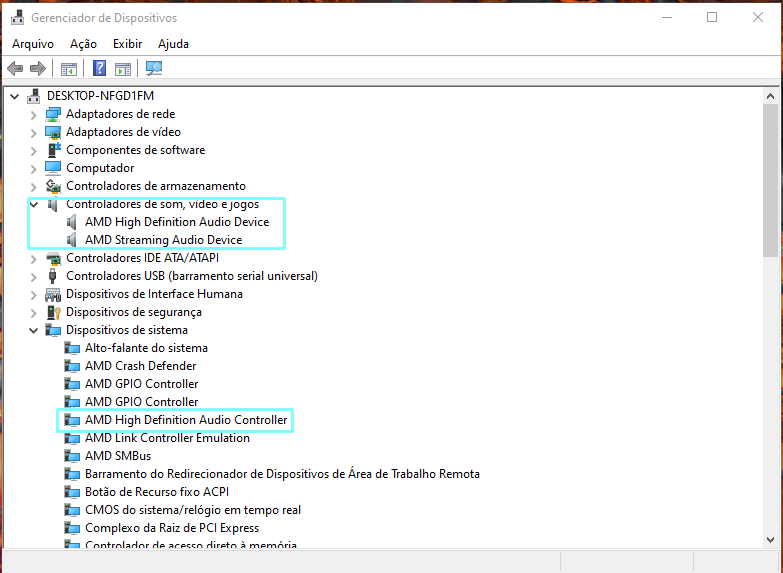Click the Back arrow toolbar icon

pyautogui.click(x=15, y=68)
